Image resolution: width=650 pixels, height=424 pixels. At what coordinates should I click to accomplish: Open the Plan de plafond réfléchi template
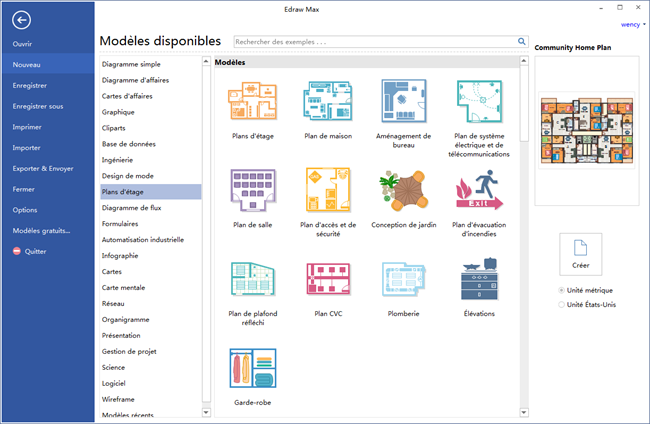pos(252,279)
